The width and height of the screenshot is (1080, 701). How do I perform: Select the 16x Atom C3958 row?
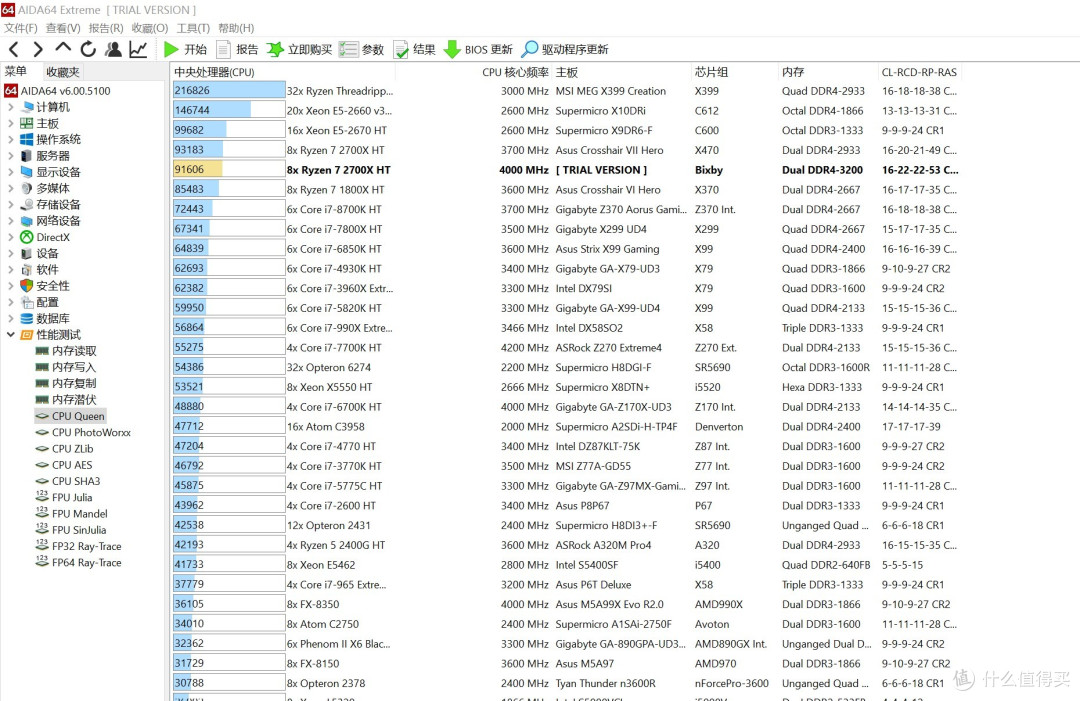(565, 427)
